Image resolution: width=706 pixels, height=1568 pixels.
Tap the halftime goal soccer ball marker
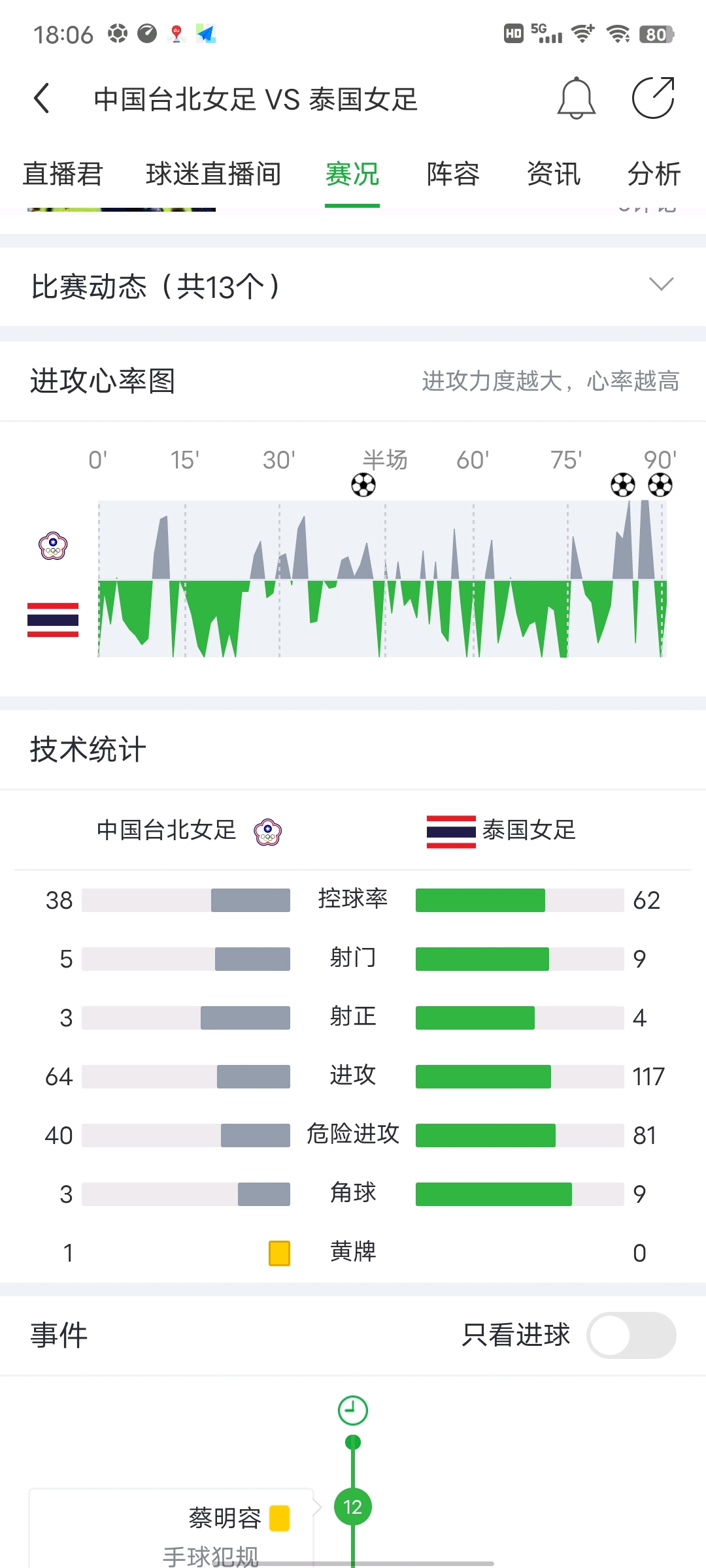(x=363, y=485)
